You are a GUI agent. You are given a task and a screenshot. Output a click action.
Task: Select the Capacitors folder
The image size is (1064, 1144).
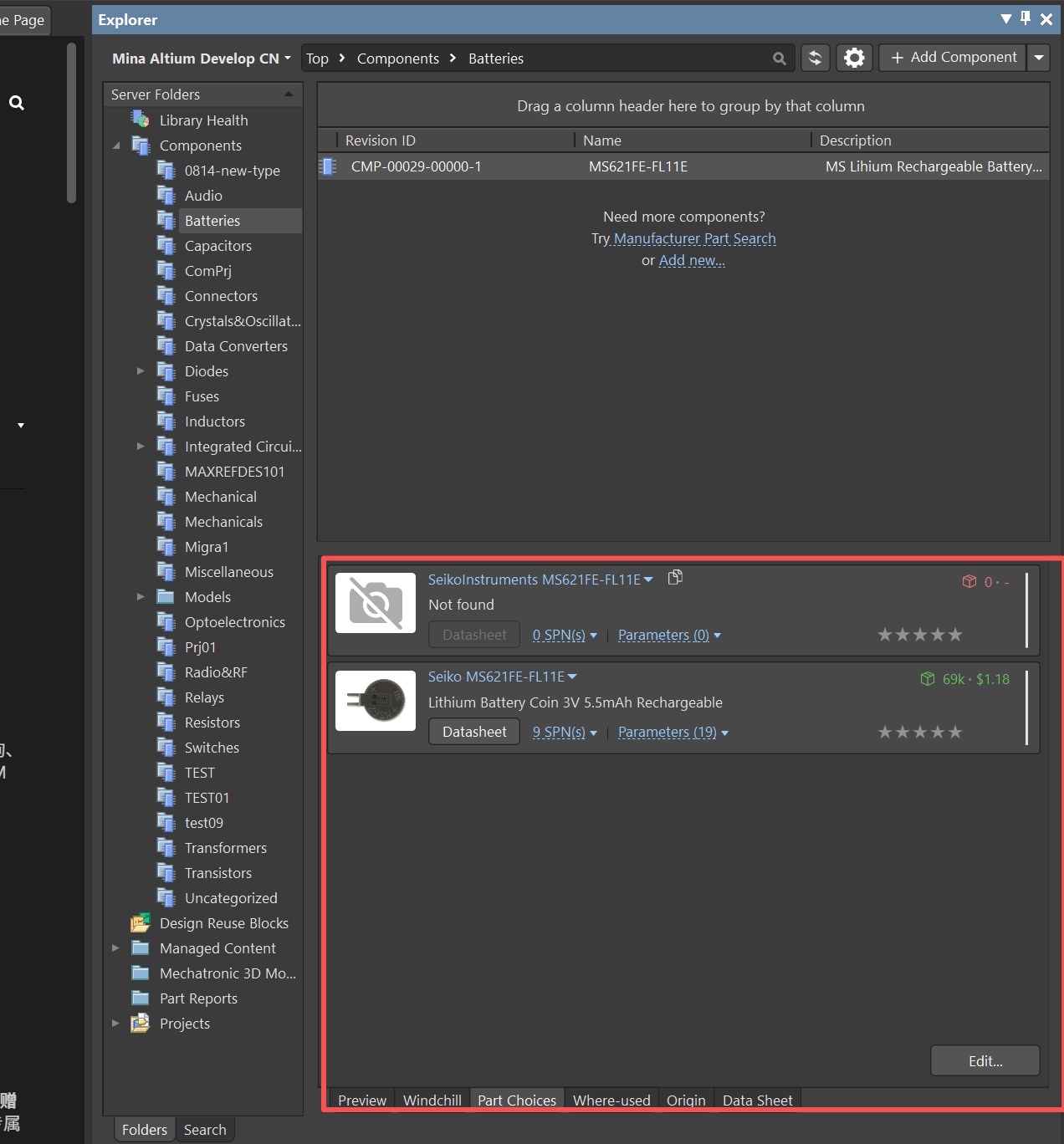click(218, 246)
